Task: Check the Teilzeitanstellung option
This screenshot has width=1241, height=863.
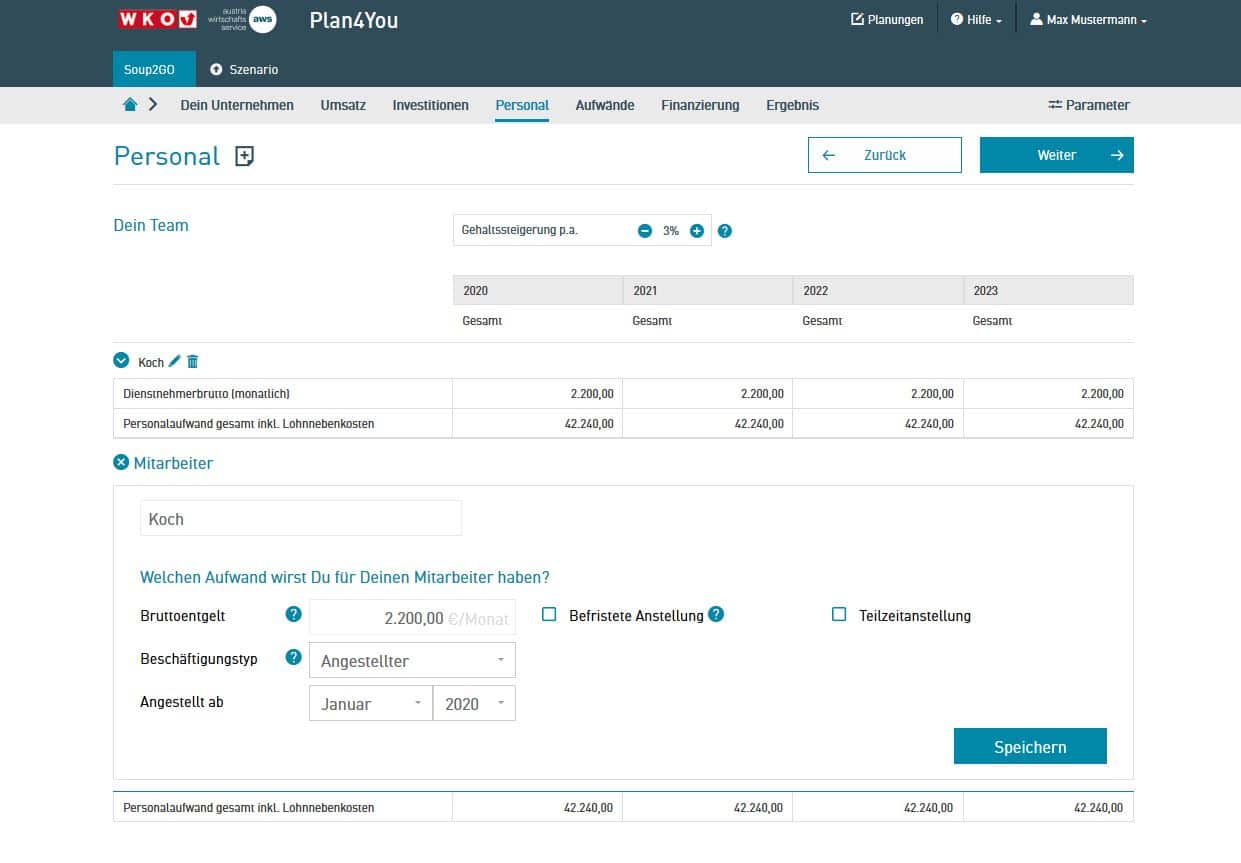Action: click(839, 615)
